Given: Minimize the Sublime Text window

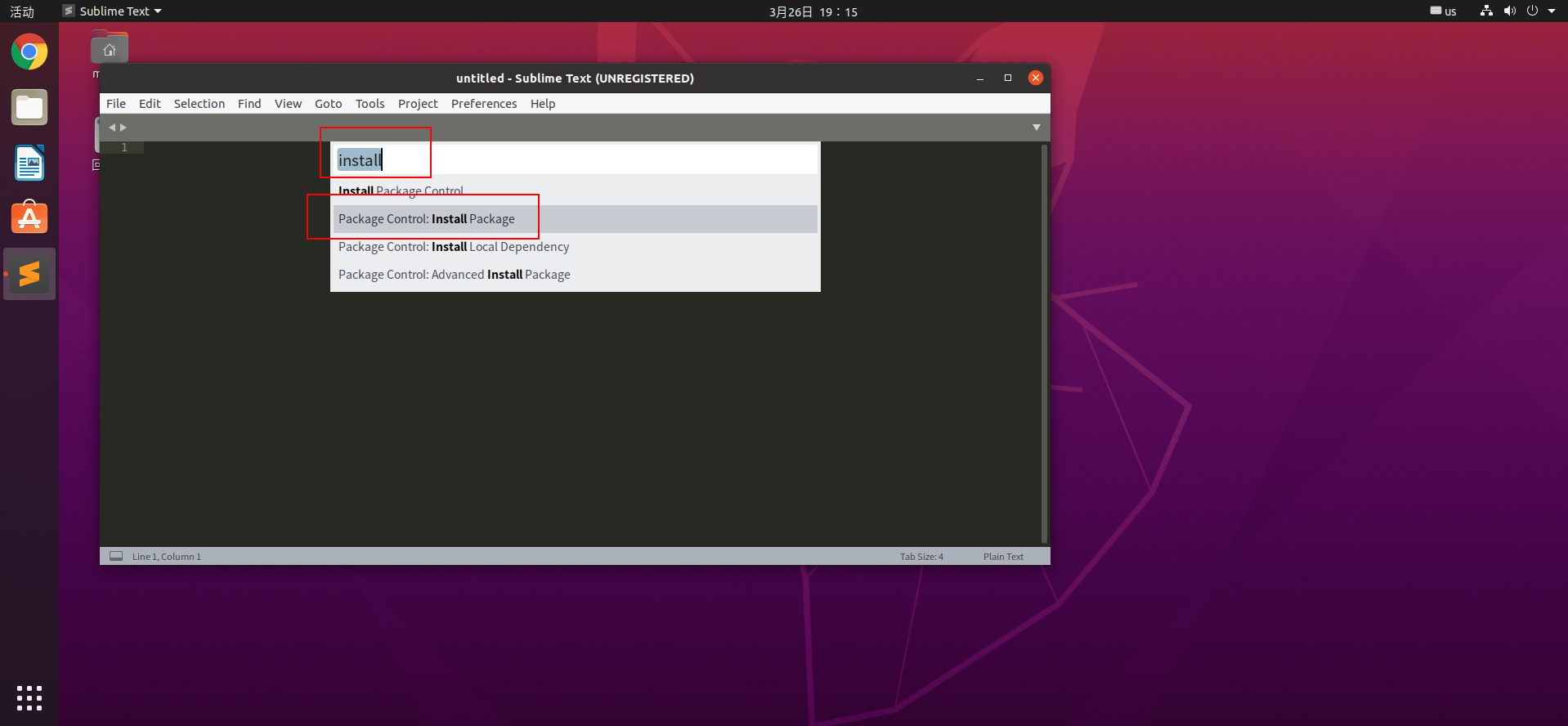Looking at the screenshot, I should tap(980, 78).
